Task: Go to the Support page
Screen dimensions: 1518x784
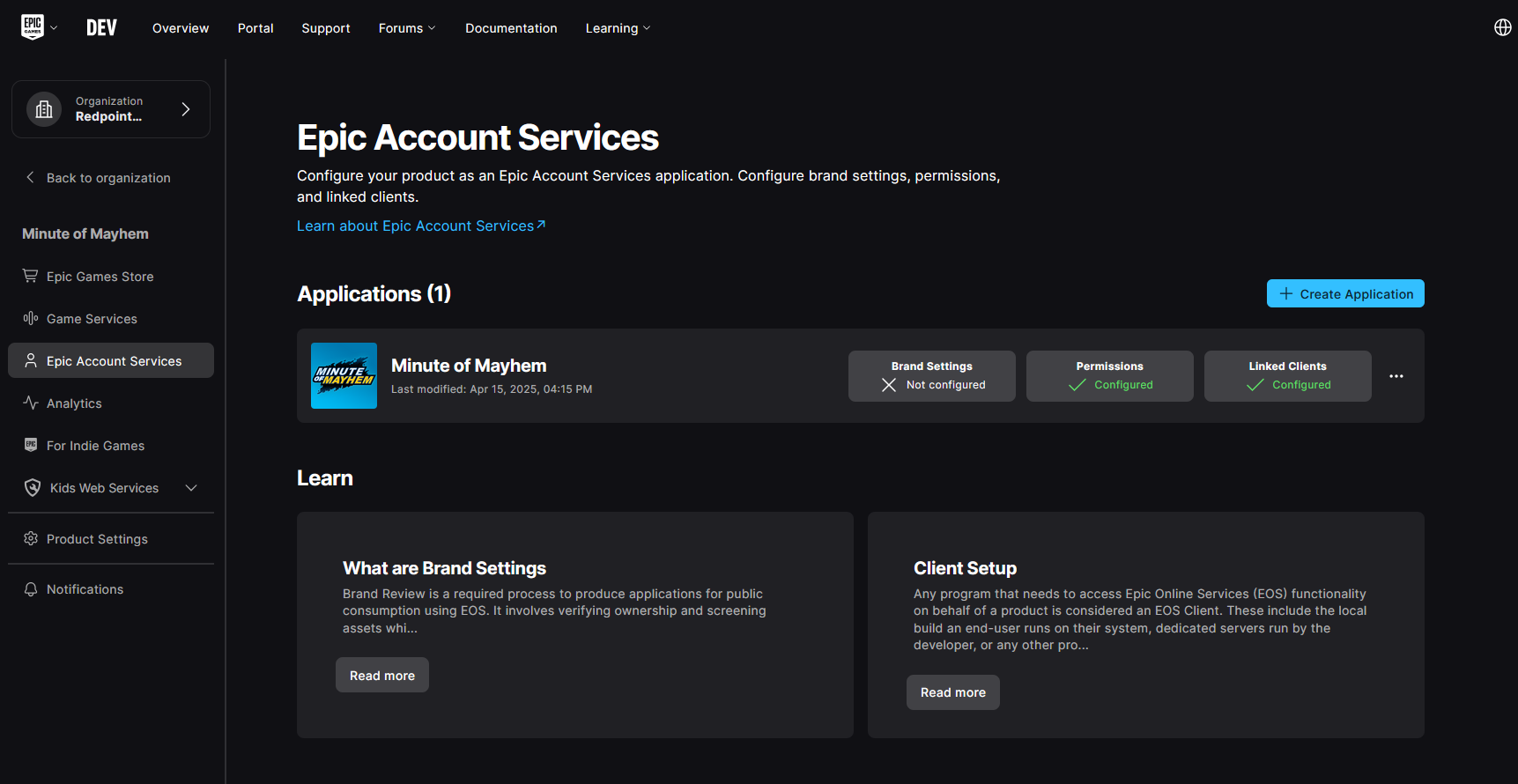Action: tap(326, 28)
